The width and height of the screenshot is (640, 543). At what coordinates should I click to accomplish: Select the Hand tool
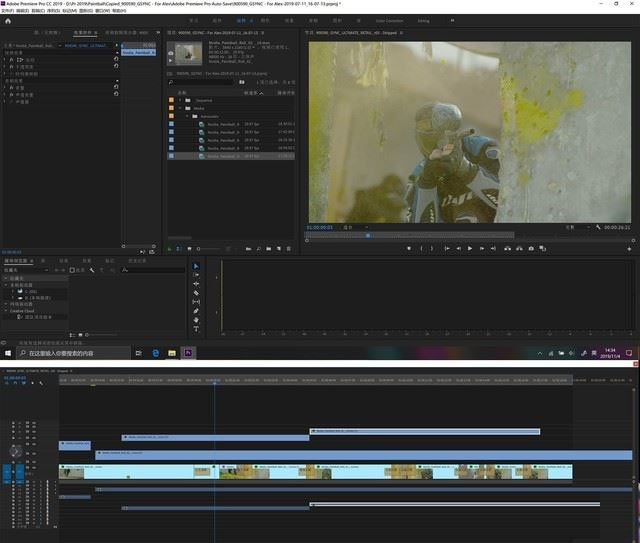[196, 320]
